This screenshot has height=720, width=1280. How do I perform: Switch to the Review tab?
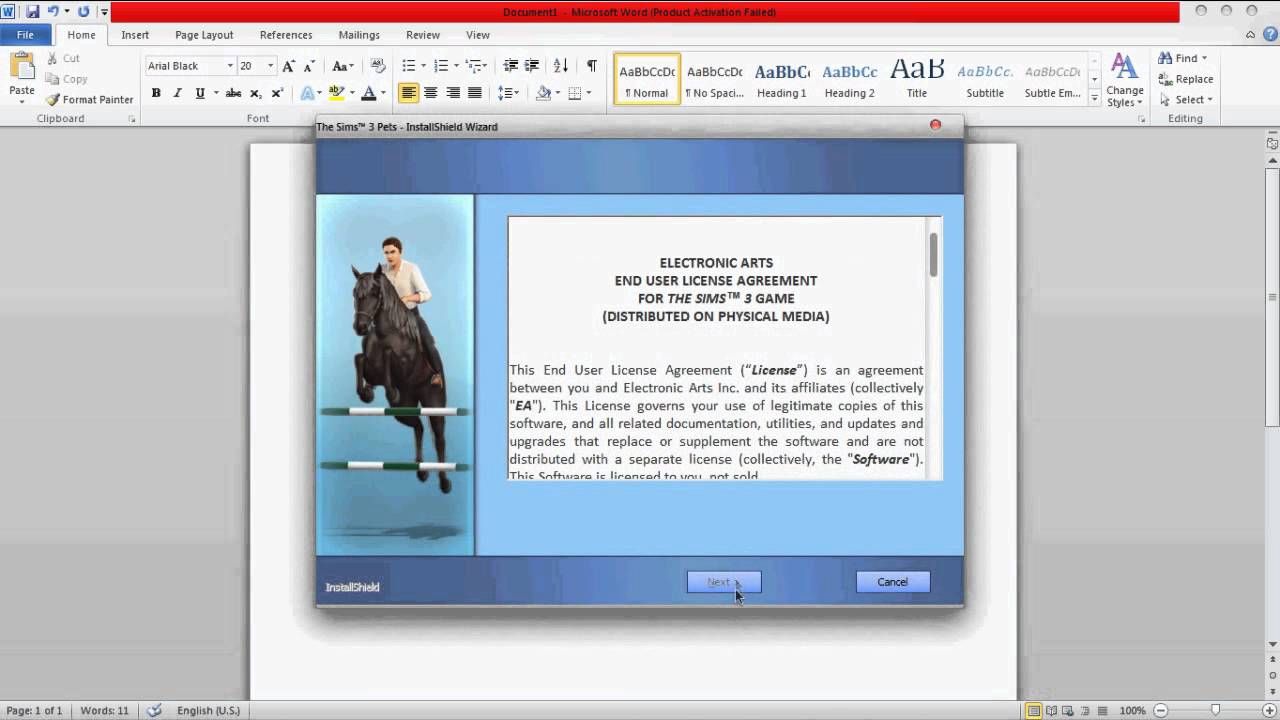tap(423, 35)
